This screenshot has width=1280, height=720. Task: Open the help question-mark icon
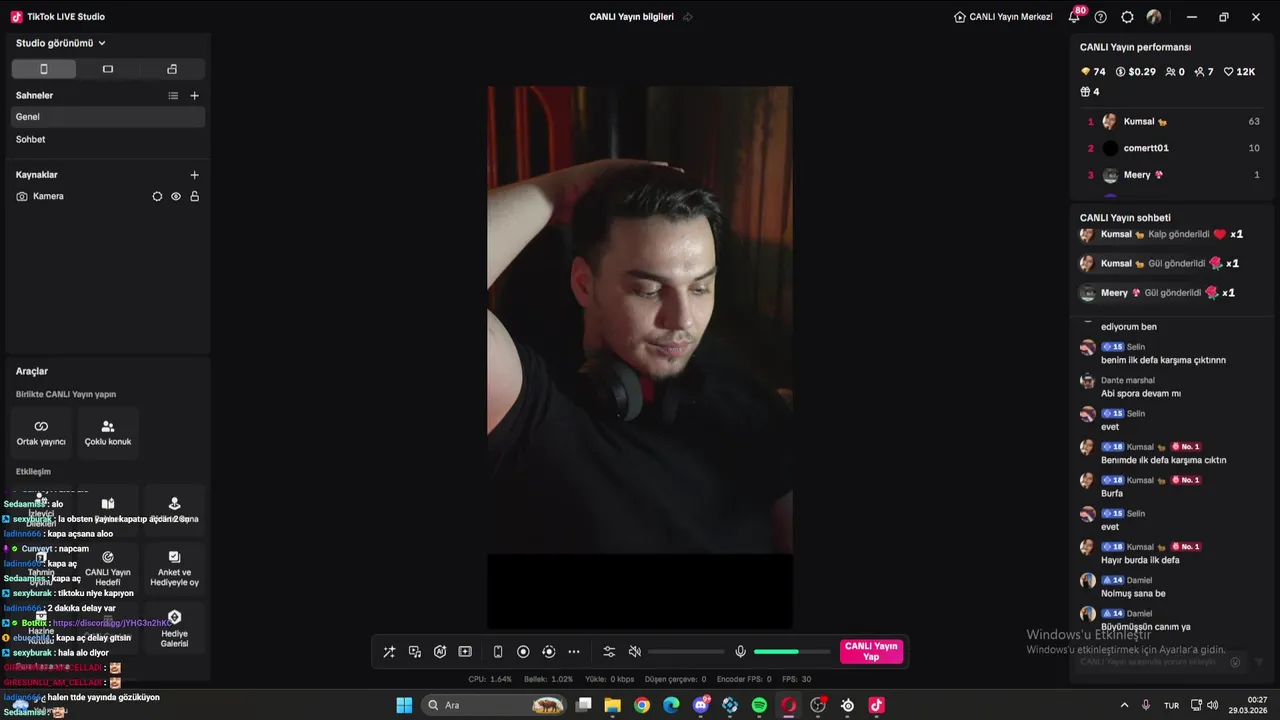click(x=1101, y=17)
